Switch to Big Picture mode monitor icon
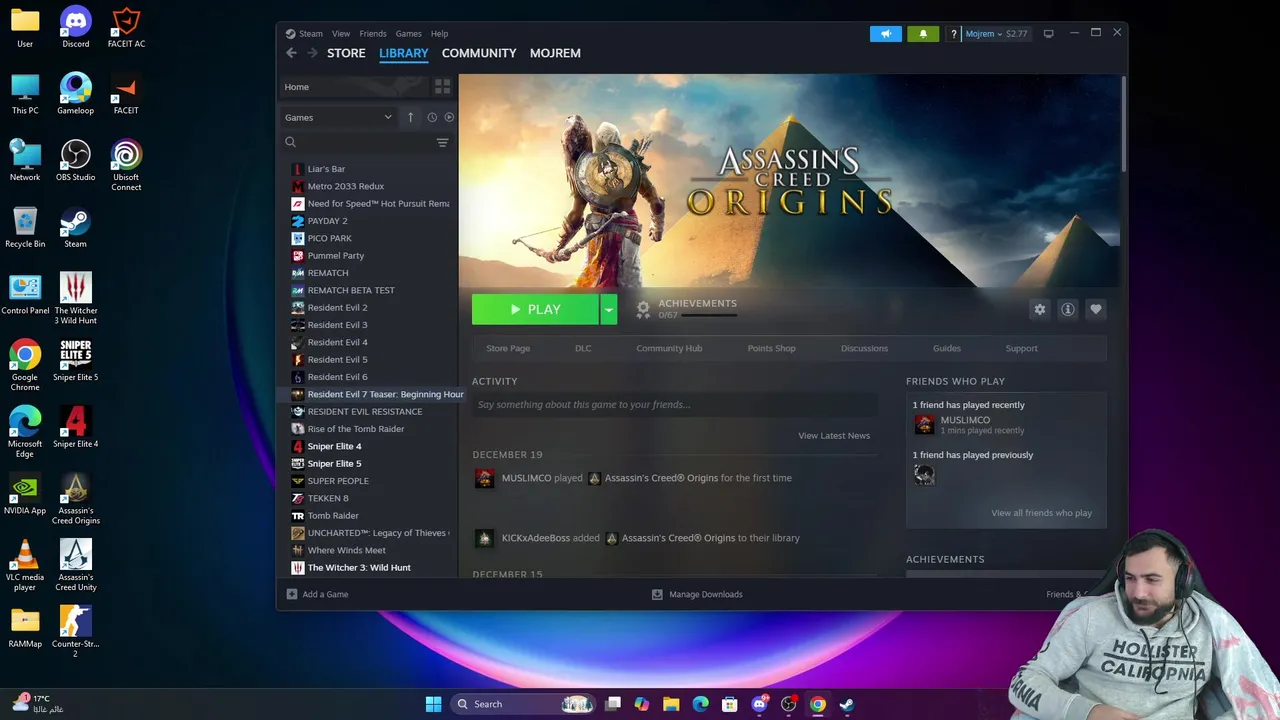 [x=1048, y=34]
